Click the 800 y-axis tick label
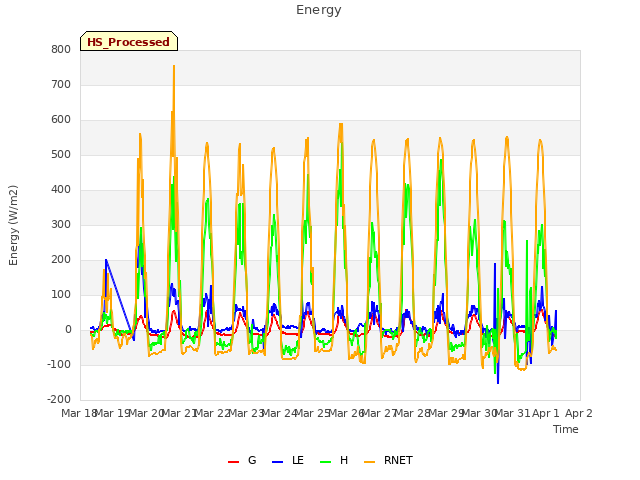640x480 pixels. [x=61, y=49]
